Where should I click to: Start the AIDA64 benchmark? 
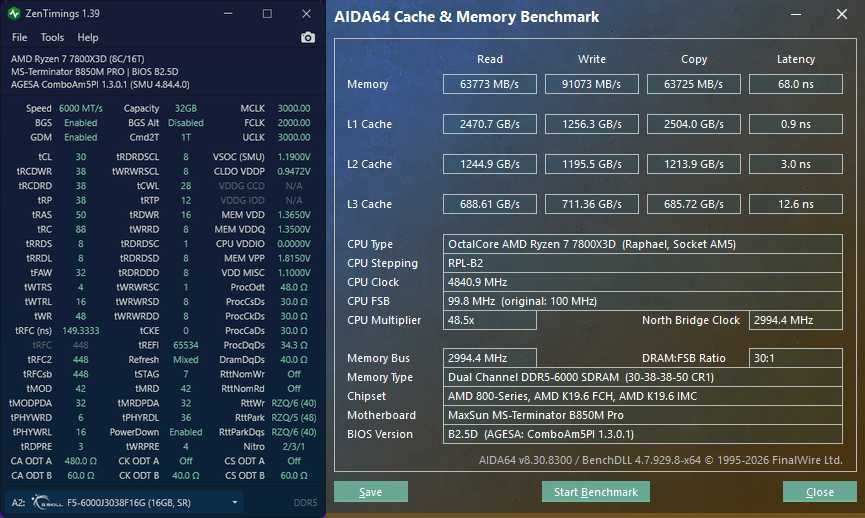[x=596, y=492]
